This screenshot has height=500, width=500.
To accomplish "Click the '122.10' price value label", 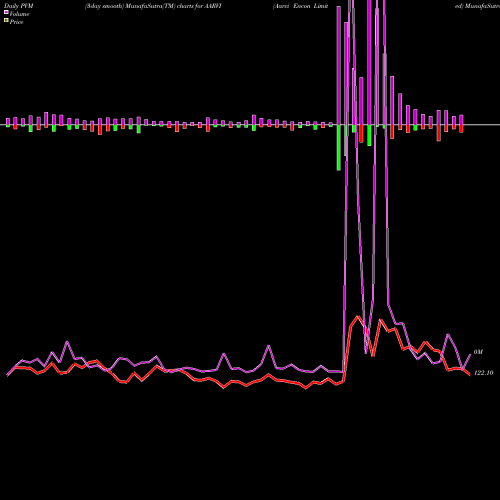I will click(x=483, y=373).
